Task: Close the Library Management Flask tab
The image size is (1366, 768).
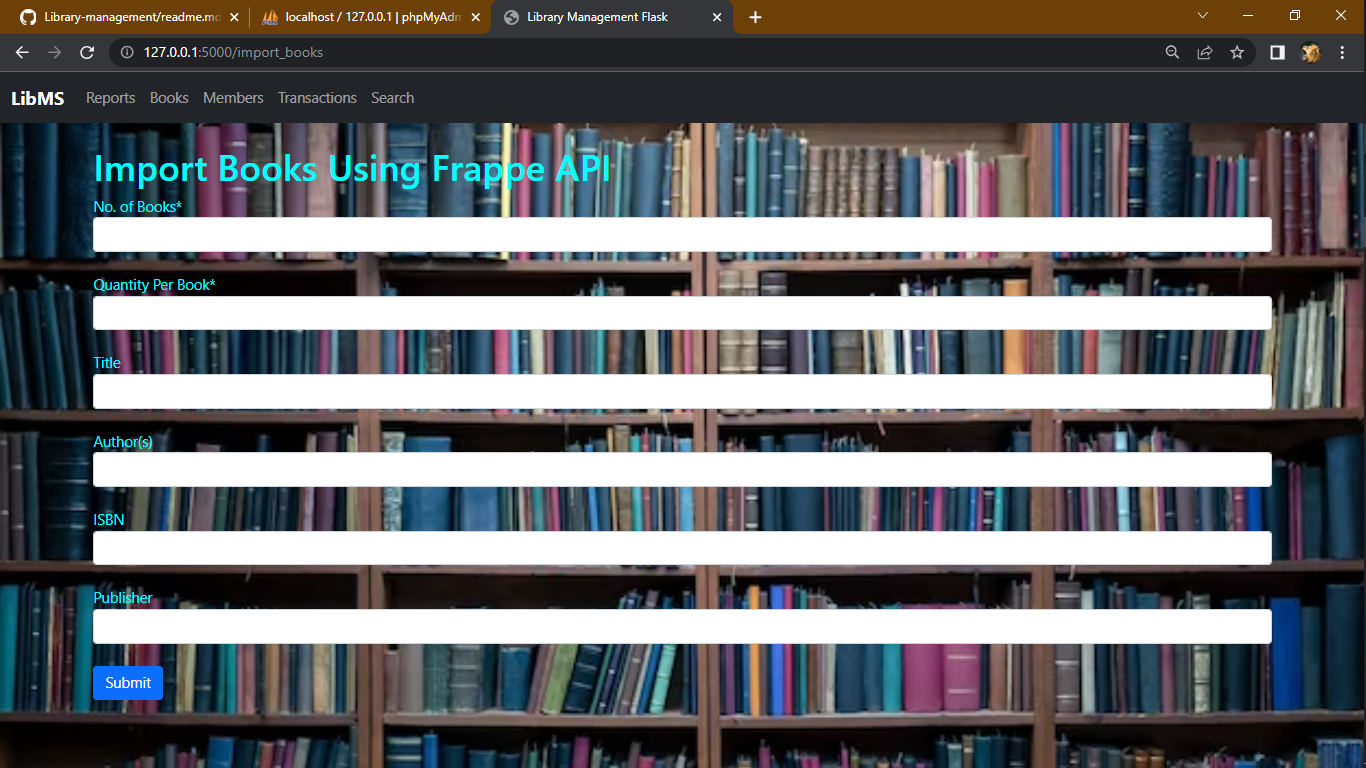Action: [x=717, y=17]
